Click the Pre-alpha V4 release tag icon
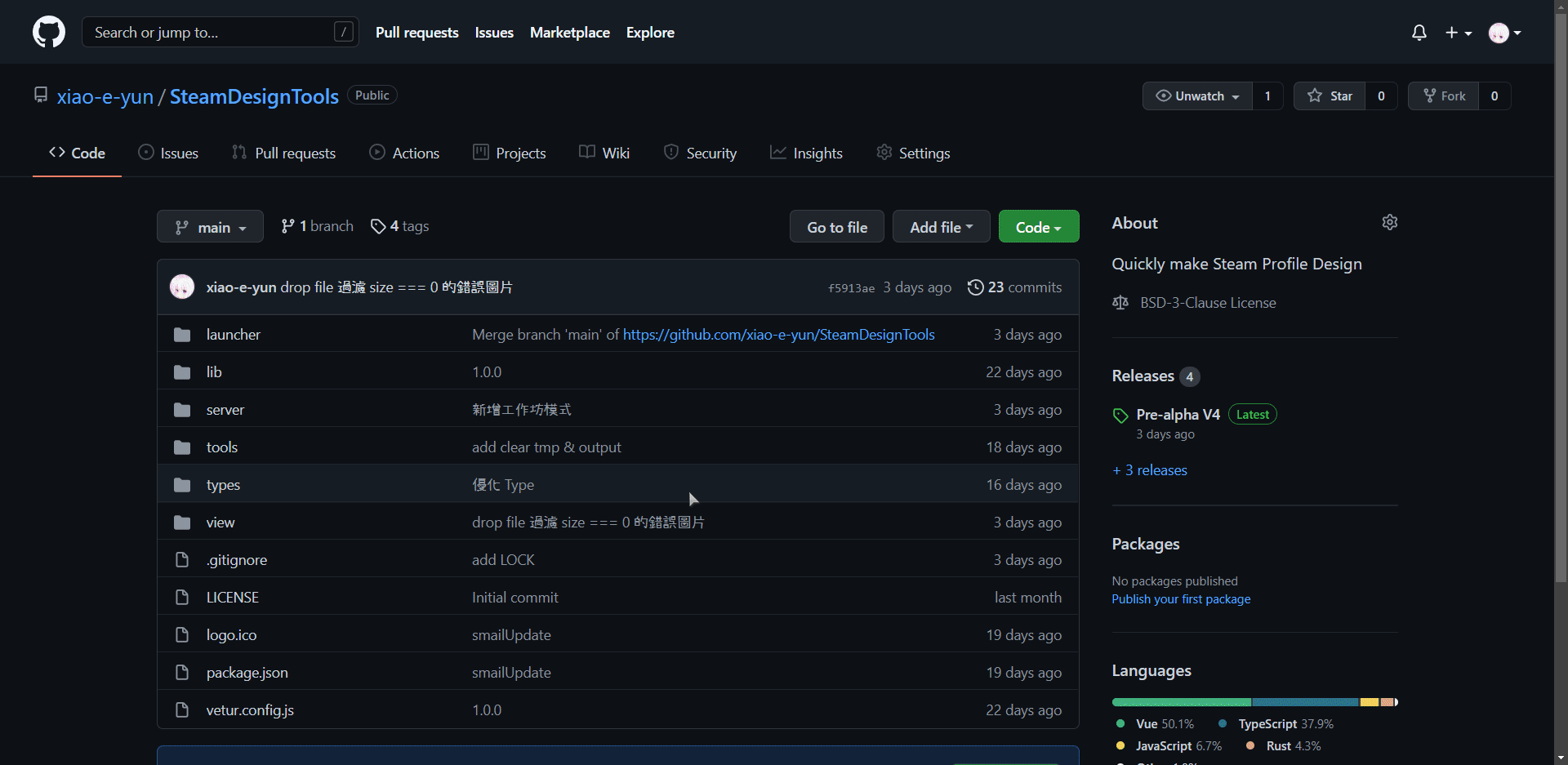This screenshot has height=765, width=1568. (1120, 416)
